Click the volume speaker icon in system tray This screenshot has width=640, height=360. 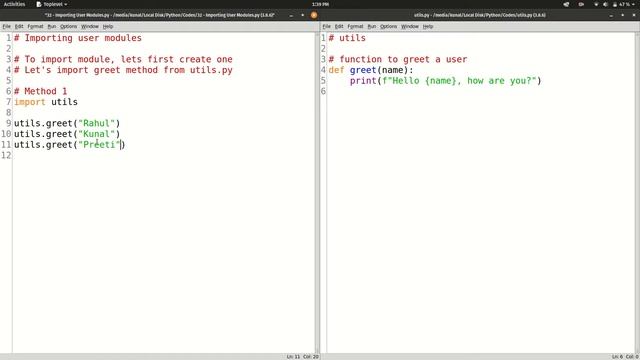[605, 4]
